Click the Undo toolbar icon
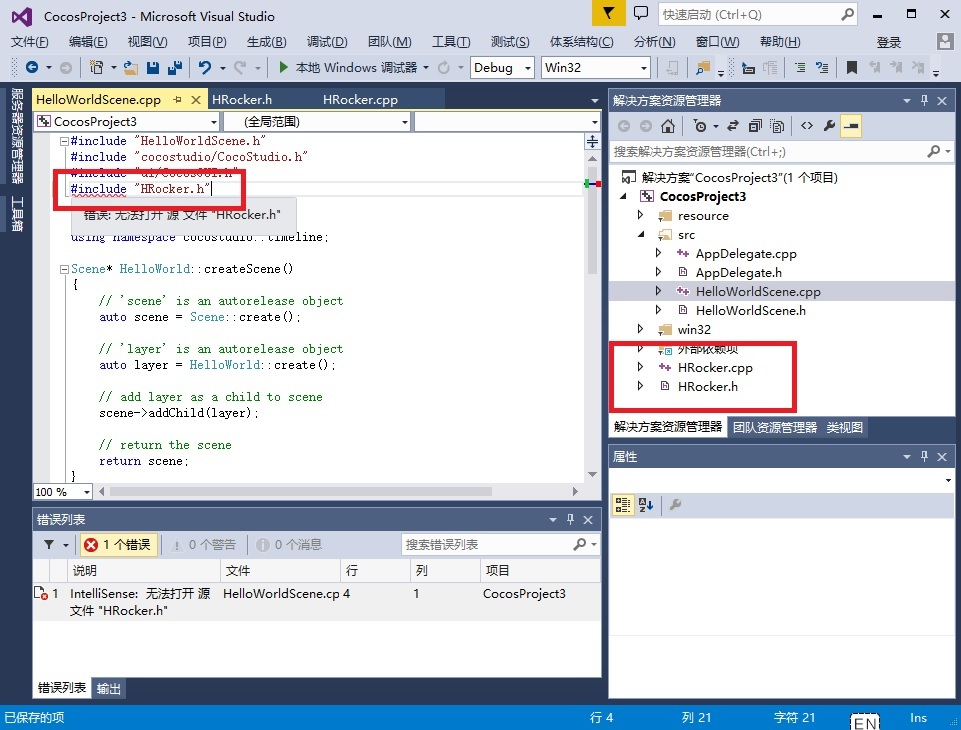Screen dimensions: 961x730 pyautogui.click(x=205, y=67)
